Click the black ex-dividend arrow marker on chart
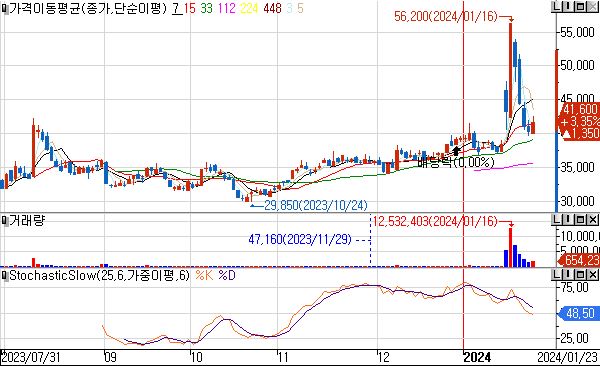The width and height of the screenshot is (600, 366). pos(456,151)
